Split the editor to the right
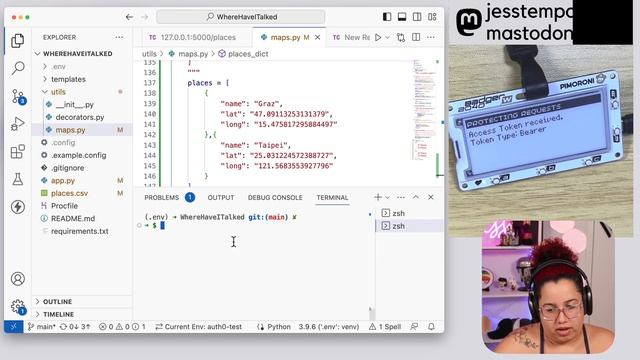640x360 pixels. point(416,38)
